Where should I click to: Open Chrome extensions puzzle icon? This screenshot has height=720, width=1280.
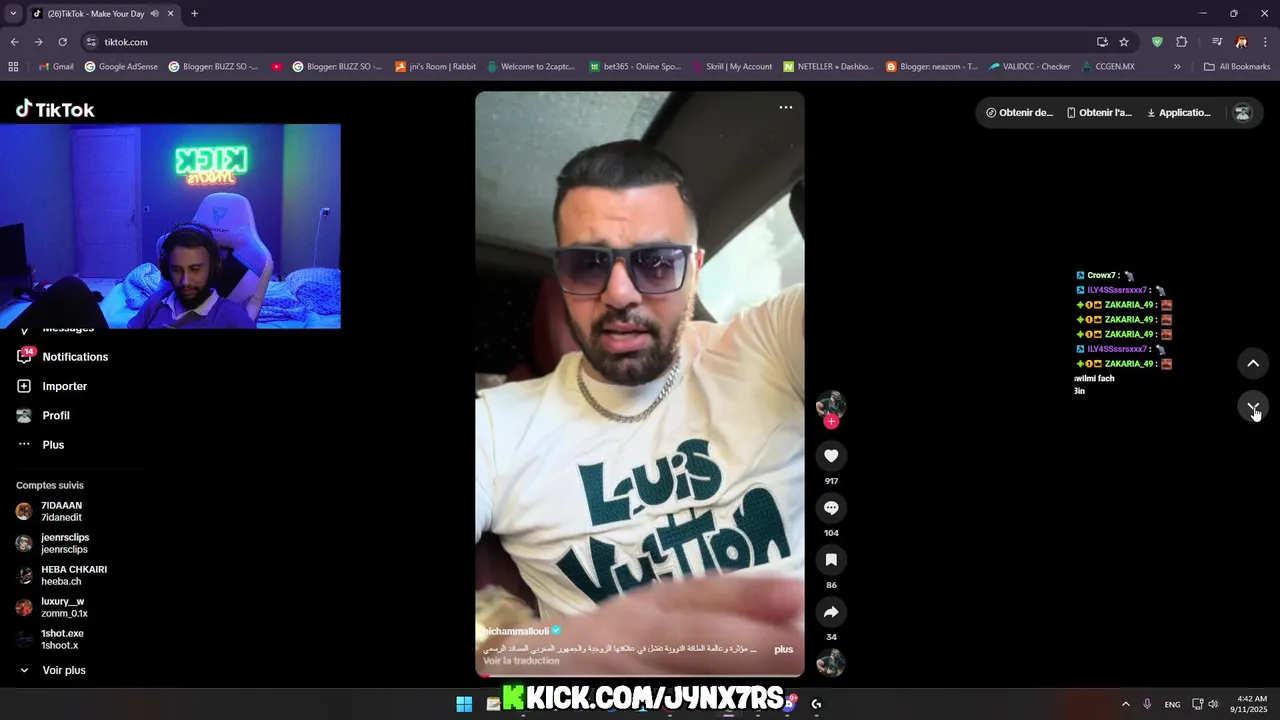1181,42
